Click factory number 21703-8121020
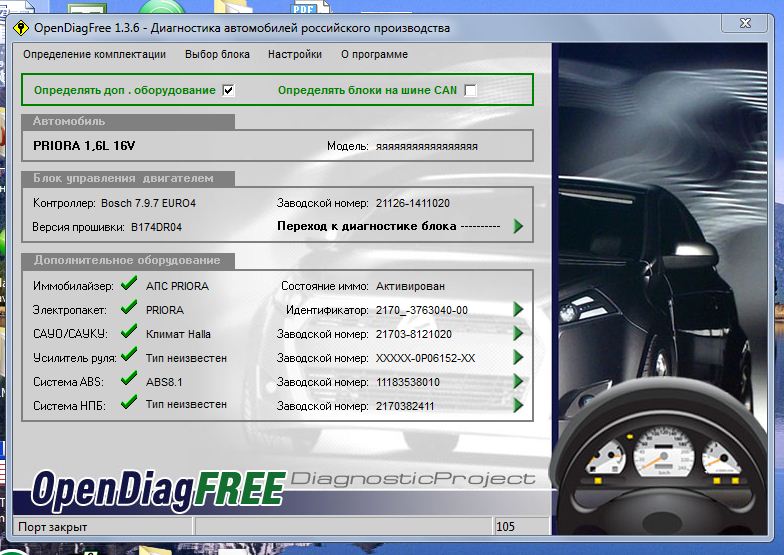Viewport: 784px width, 555px height. [x=414, y=334]
